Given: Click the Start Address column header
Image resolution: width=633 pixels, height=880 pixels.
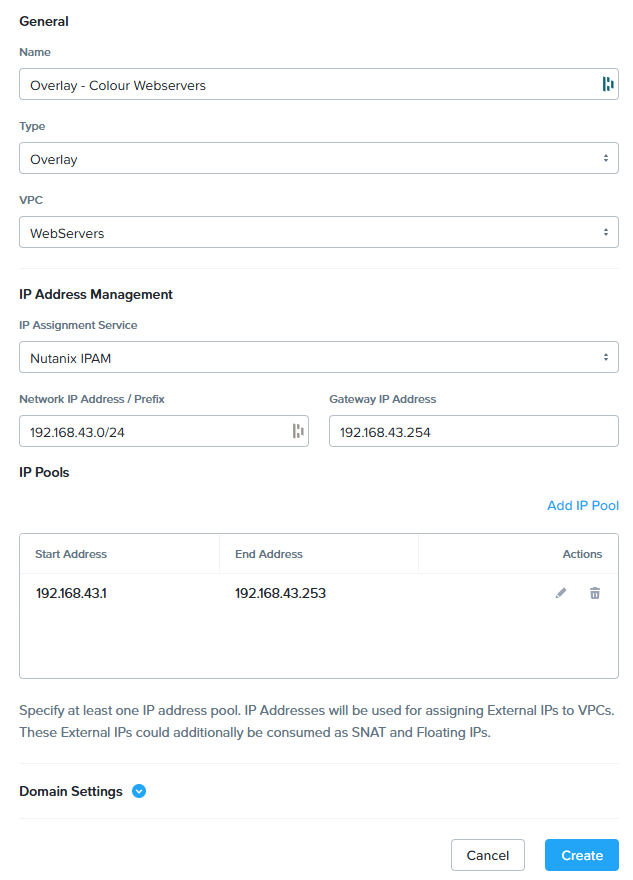Looking at the screenshot, I should click(x=71, y=554).
